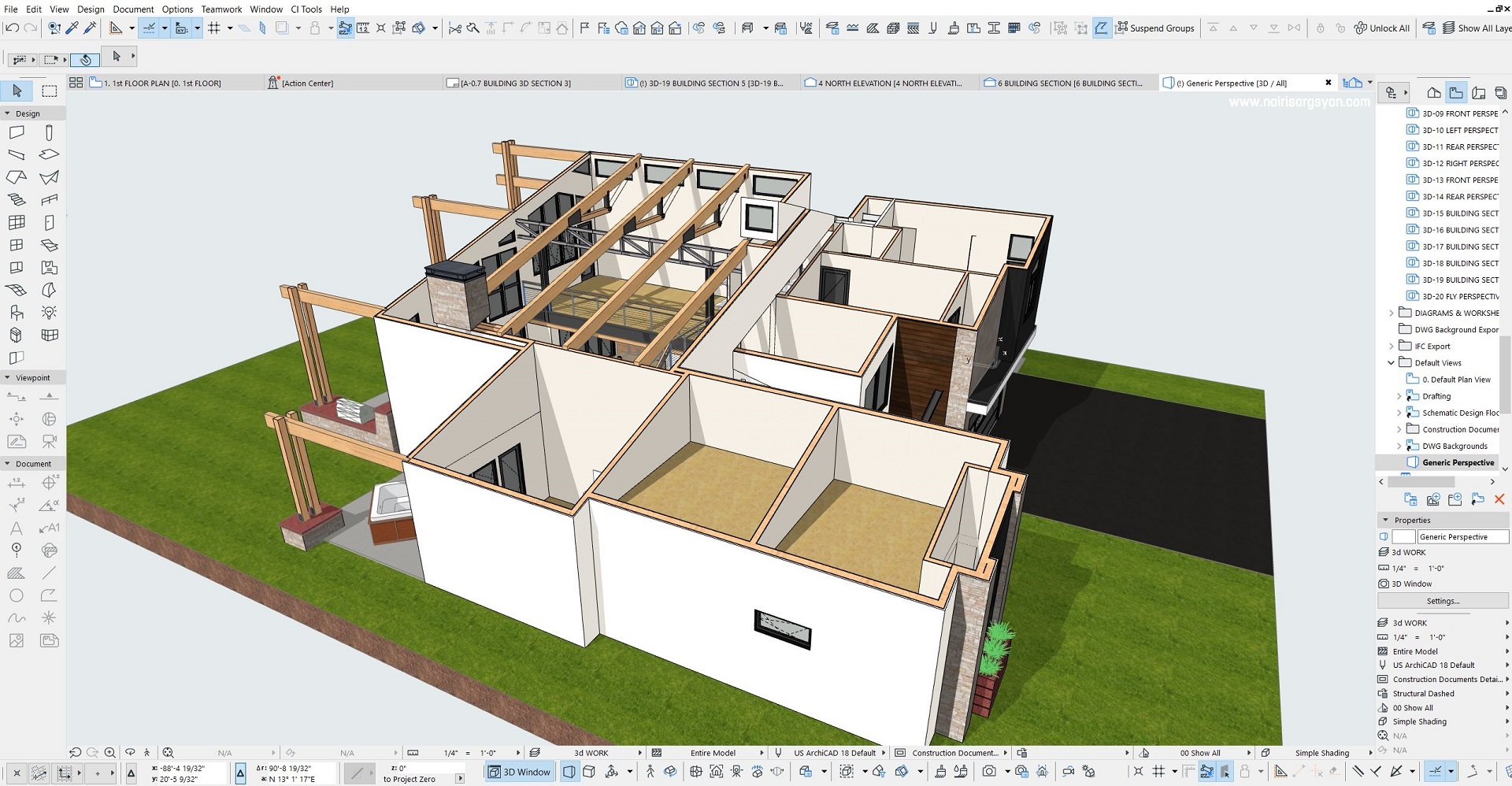The height and width of the screenshot is (786, 1512).
Task: Activate the Curtain Wall tool
Action: [17, 223]
